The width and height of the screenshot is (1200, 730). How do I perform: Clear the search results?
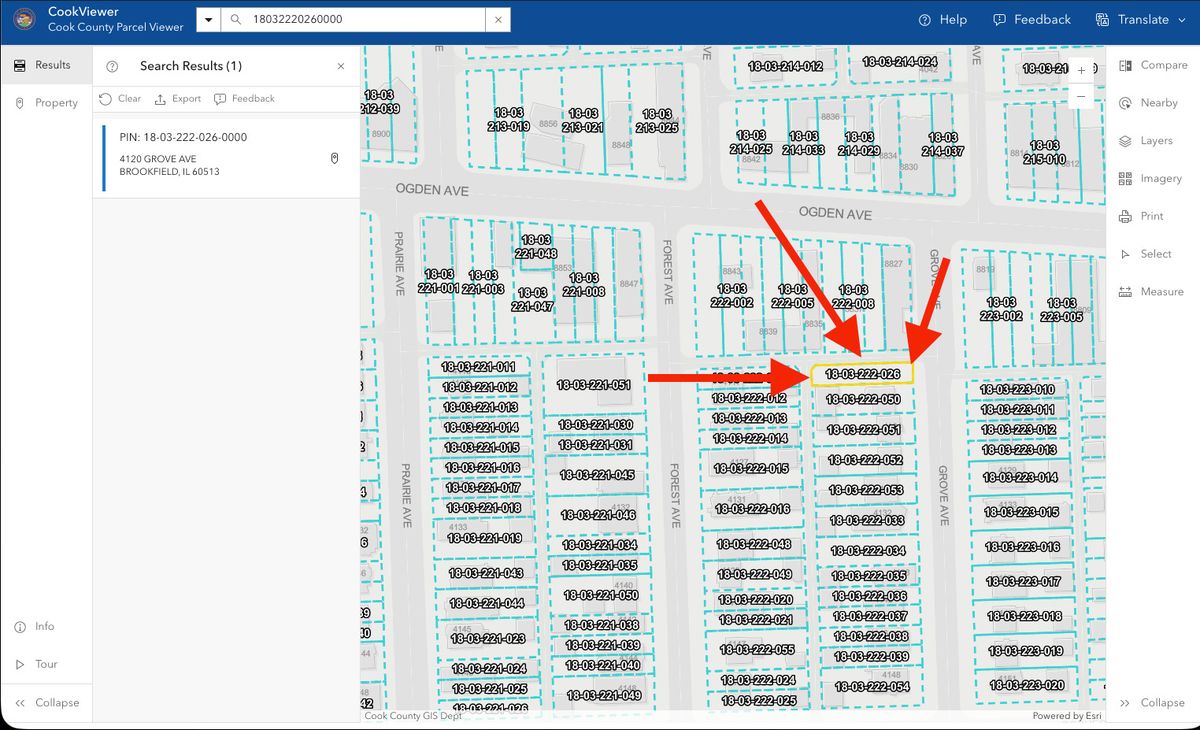tap(120, 99)
